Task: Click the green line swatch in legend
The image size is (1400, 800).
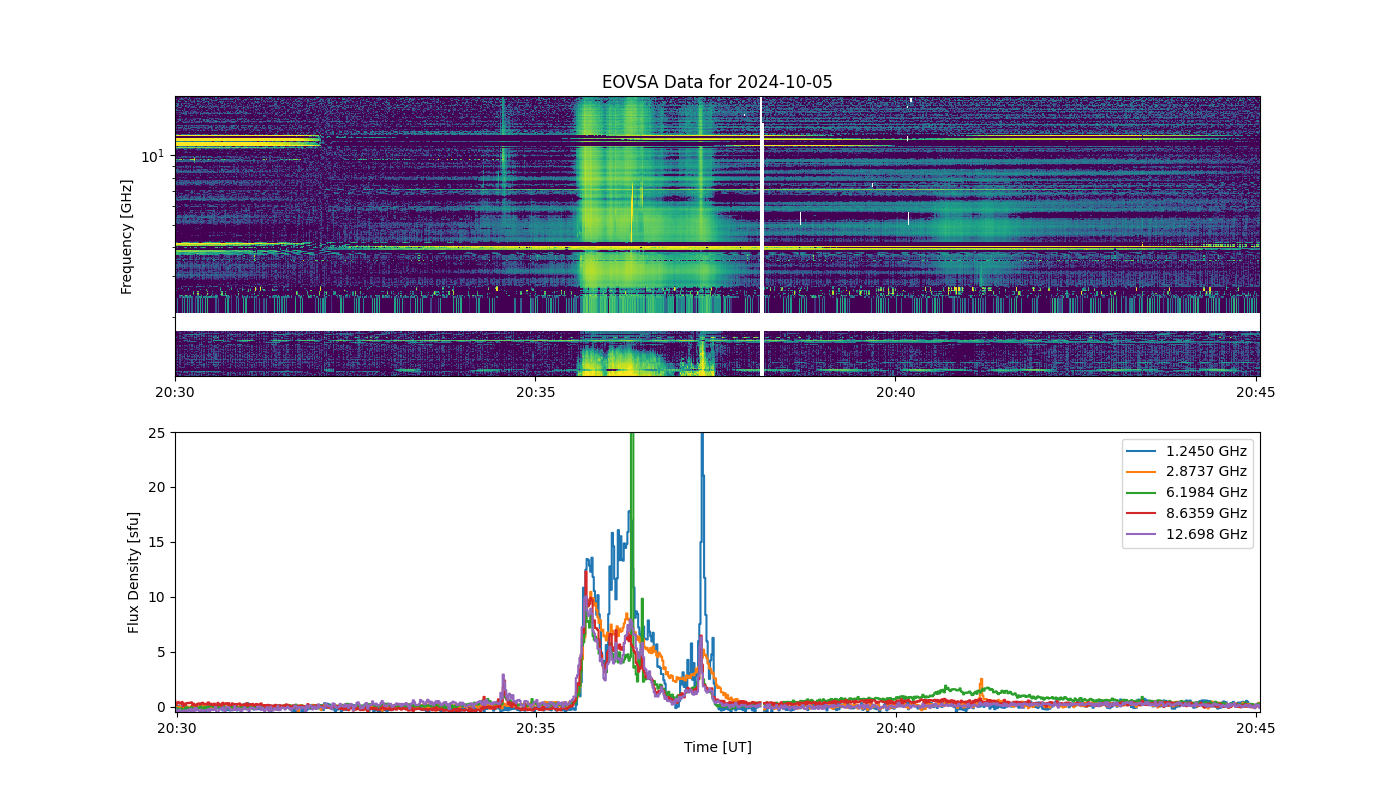Action: click(x=1142, y=493)
